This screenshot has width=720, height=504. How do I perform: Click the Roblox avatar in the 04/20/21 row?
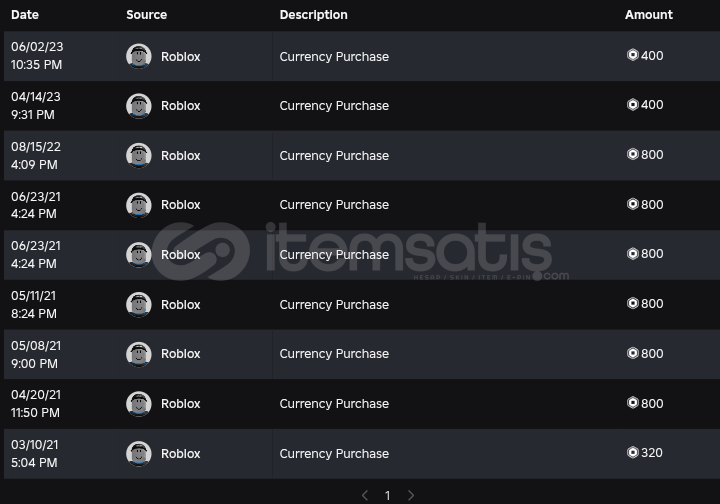pyautogui.click(x=139, y=404)
